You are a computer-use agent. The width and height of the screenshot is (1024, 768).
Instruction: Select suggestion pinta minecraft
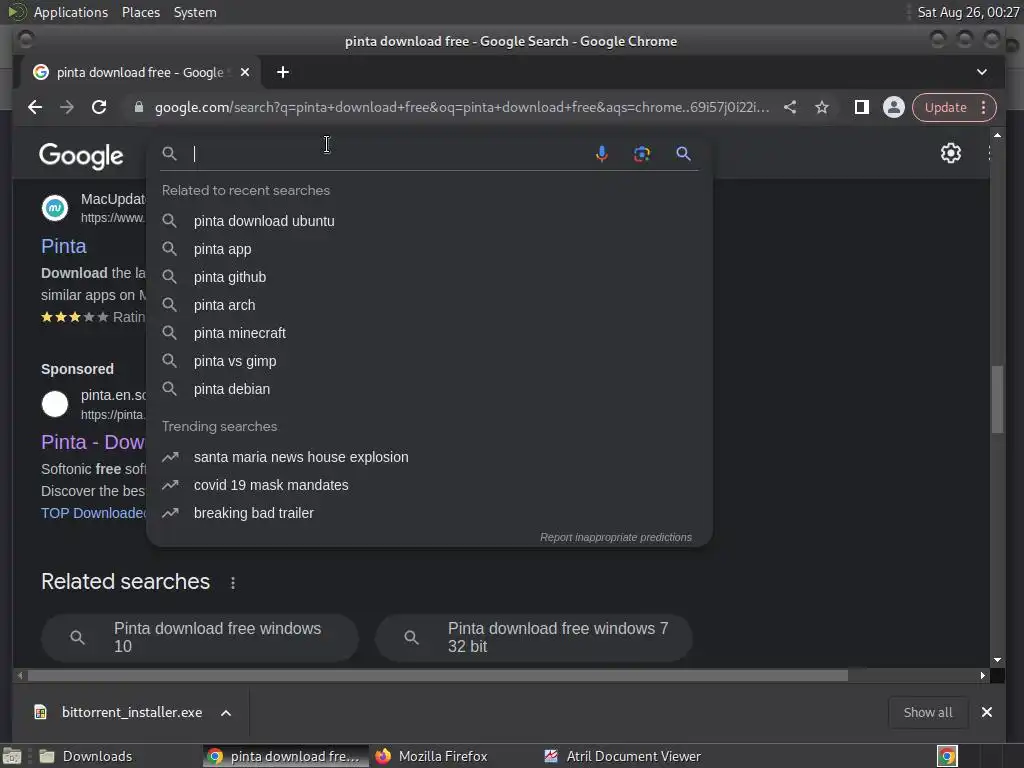pyautogui.click(x=429, y=333)
